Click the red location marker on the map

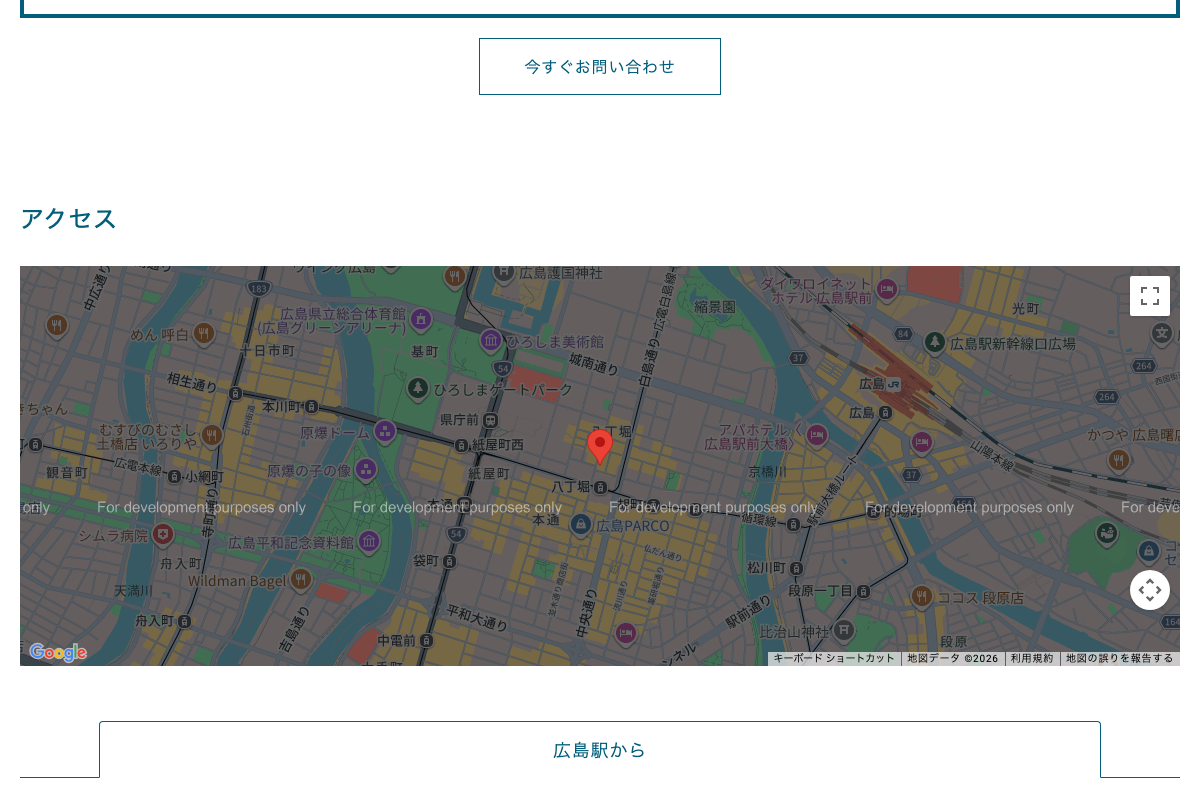point(600,445)
